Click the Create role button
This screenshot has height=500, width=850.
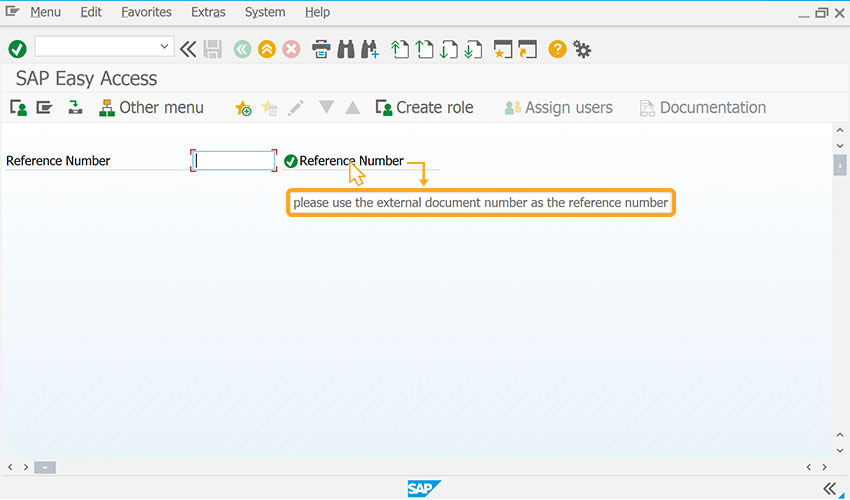(x=424, y=107)
